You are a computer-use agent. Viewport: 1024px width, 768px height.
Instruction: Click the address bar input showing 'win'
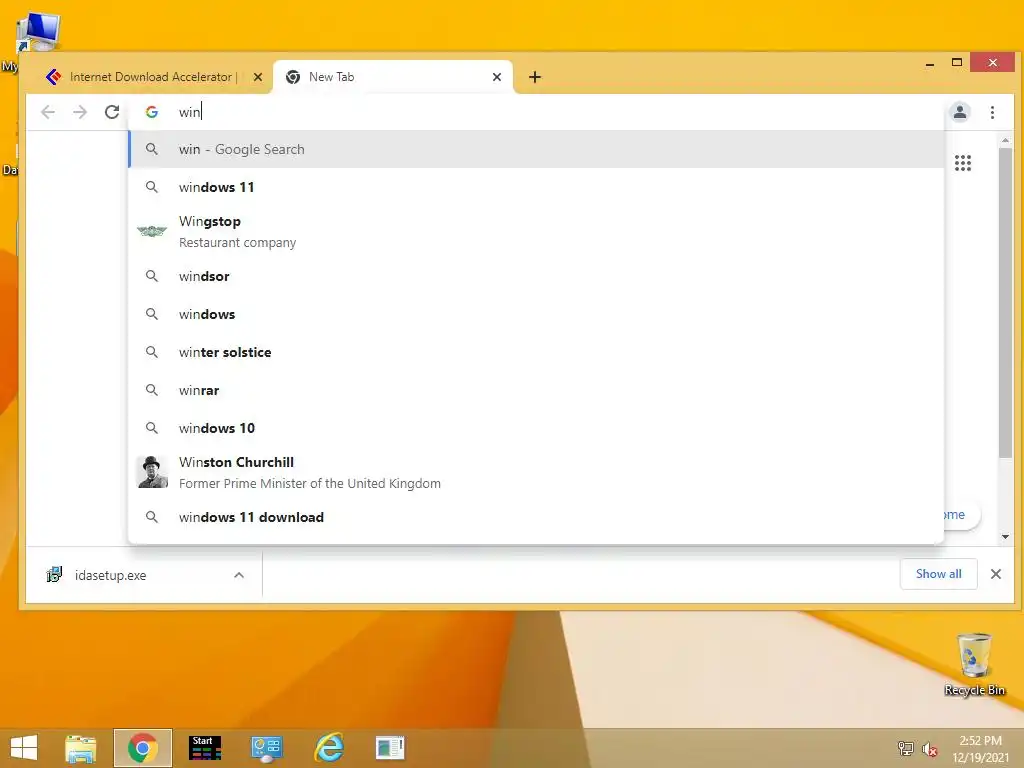click(x=536, y=112)
